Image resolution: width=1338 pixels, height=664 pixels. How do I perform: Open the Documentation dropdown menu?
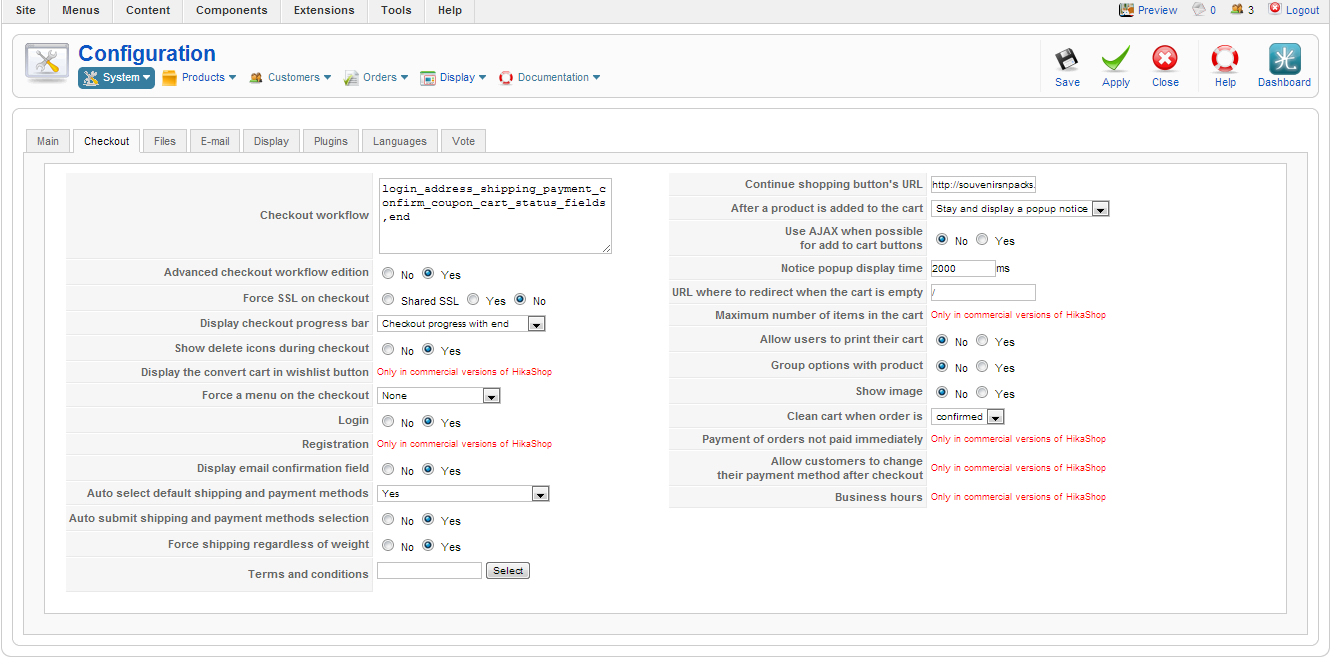(x=549, y=77)
